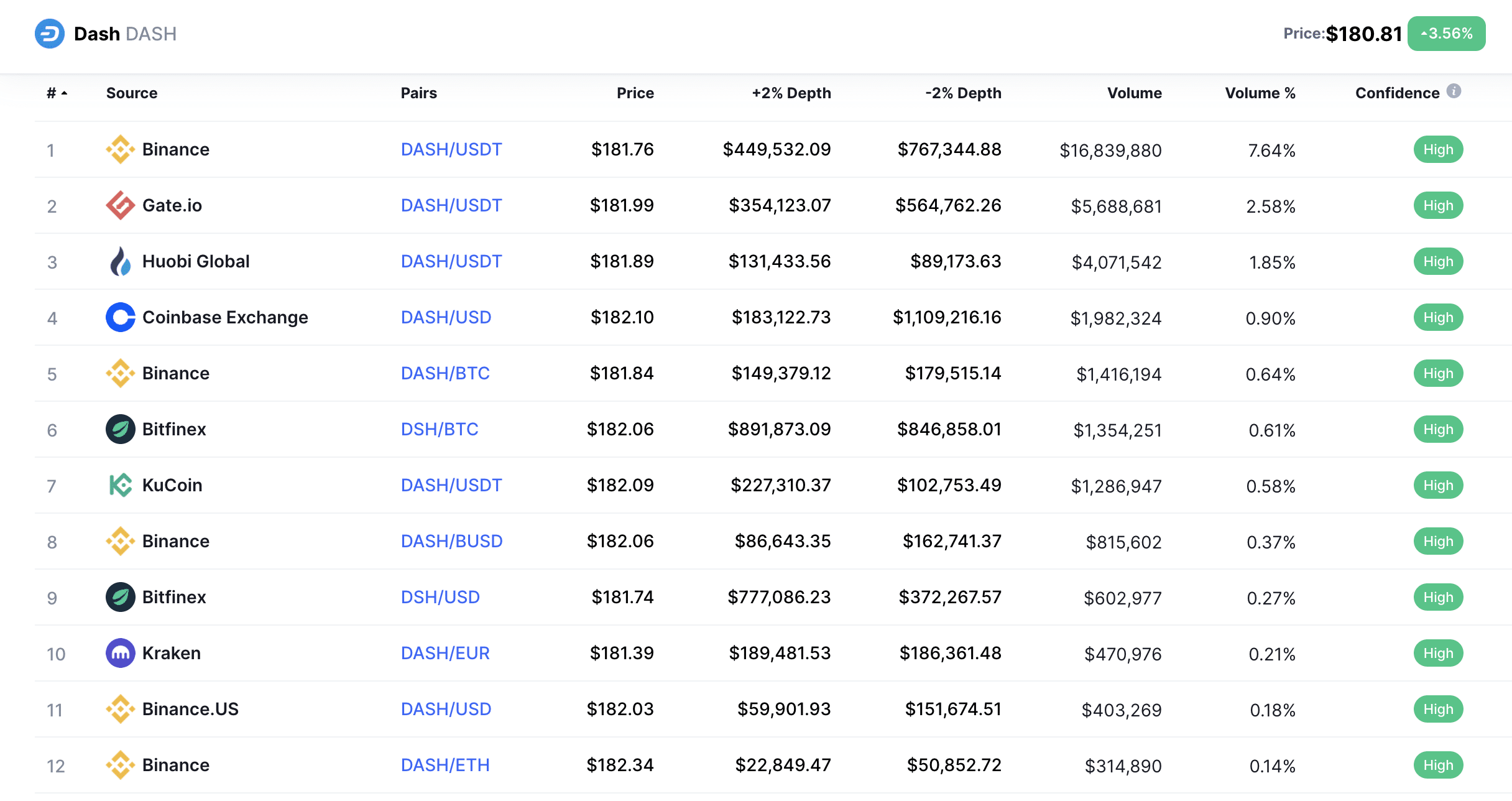
Task: Click the $777,086.23 depth value
Action: coord(780,597)
